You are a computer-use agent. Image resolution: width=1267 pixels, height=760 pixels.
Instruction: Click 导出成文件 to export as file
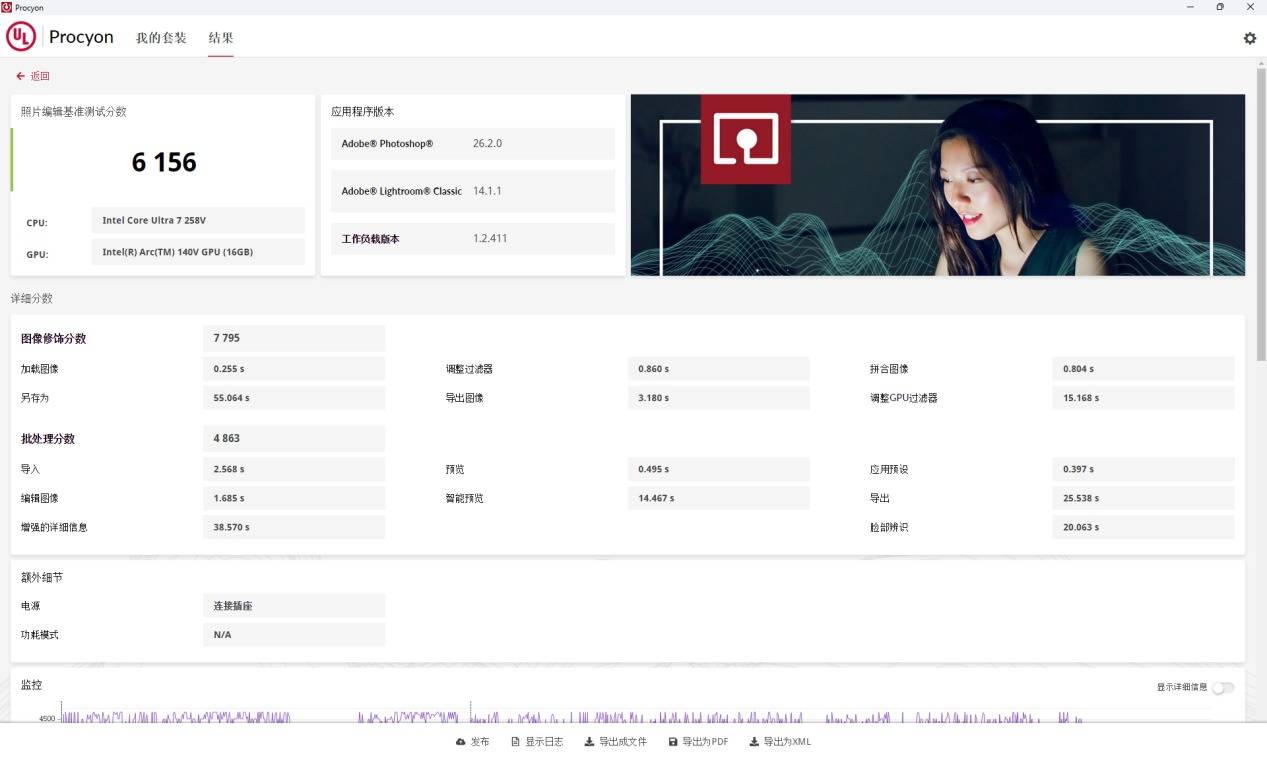tap(616, 742)
